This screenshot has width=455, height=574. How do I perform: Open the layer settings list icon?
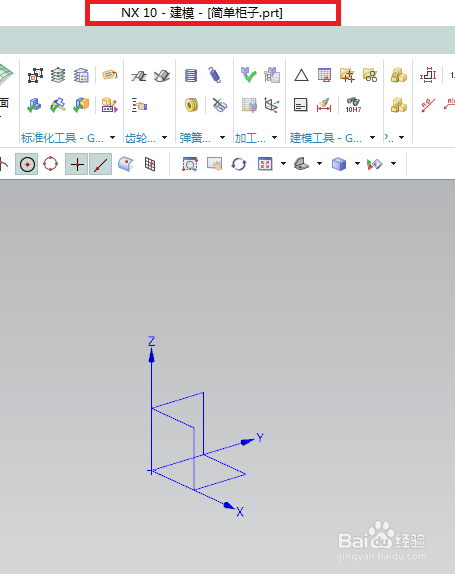pyautogui.click(x=81, y=76)
